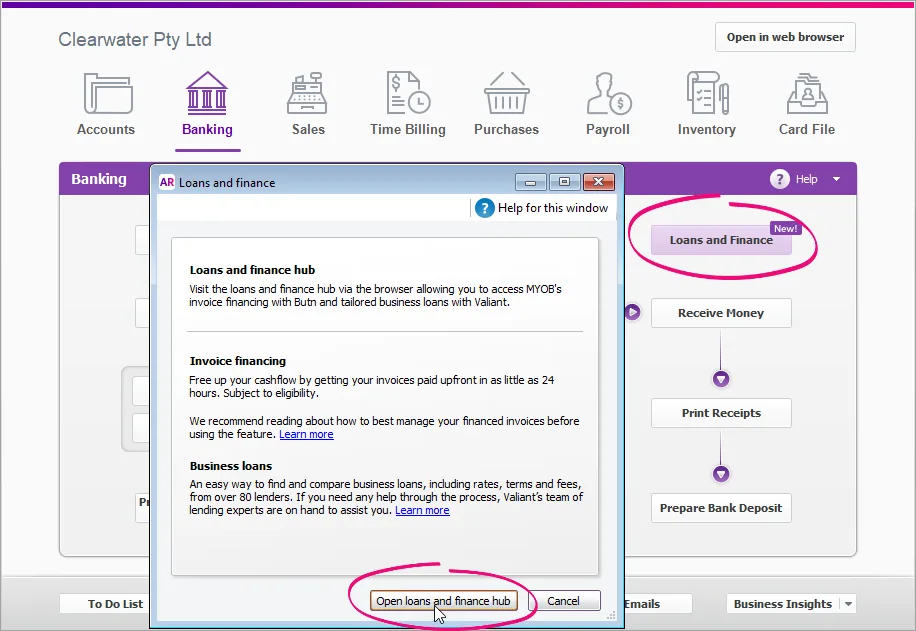The height and width of the screenshot is (631, 916).
Task: Click Open in web browser button
Action: point(785,37)
